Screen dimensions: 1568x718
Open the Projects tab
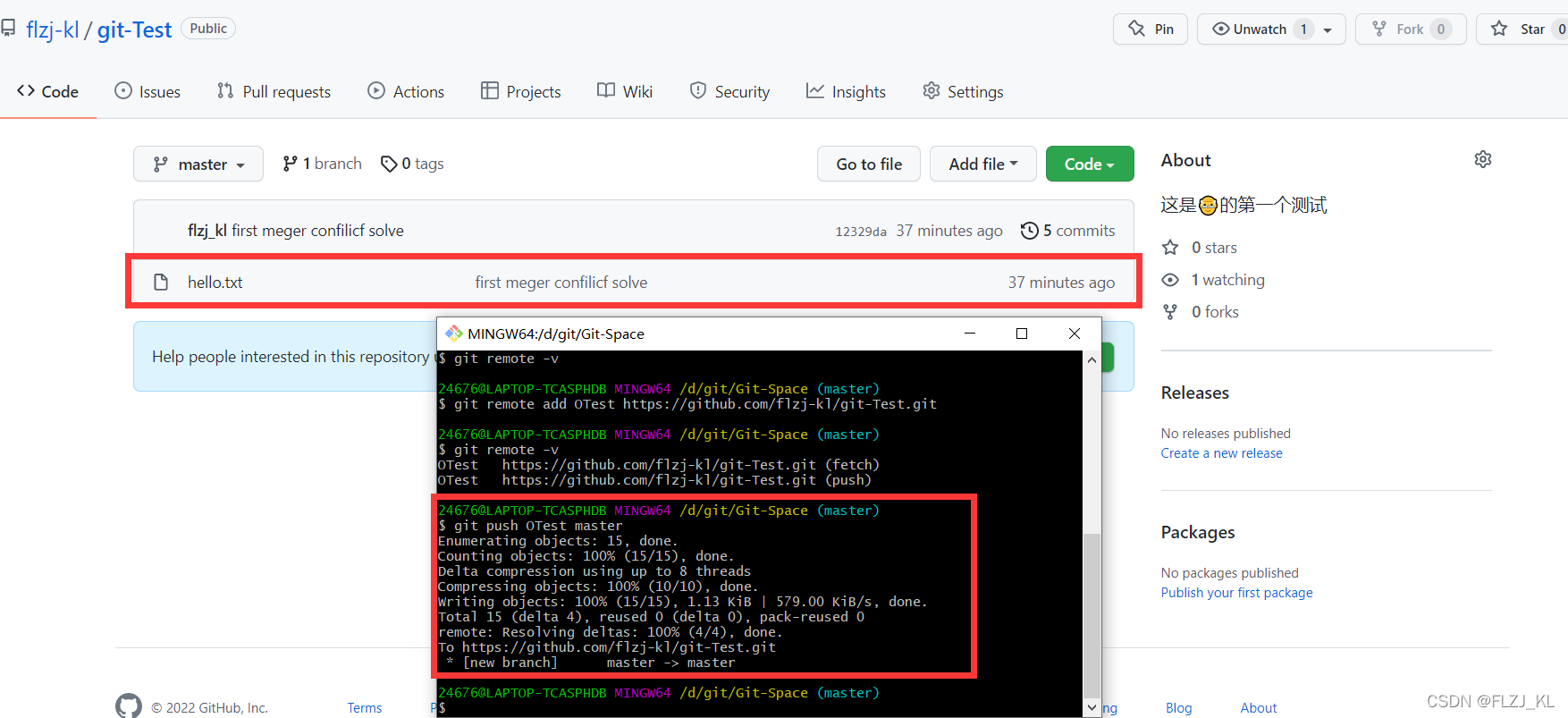pos(520,91)
